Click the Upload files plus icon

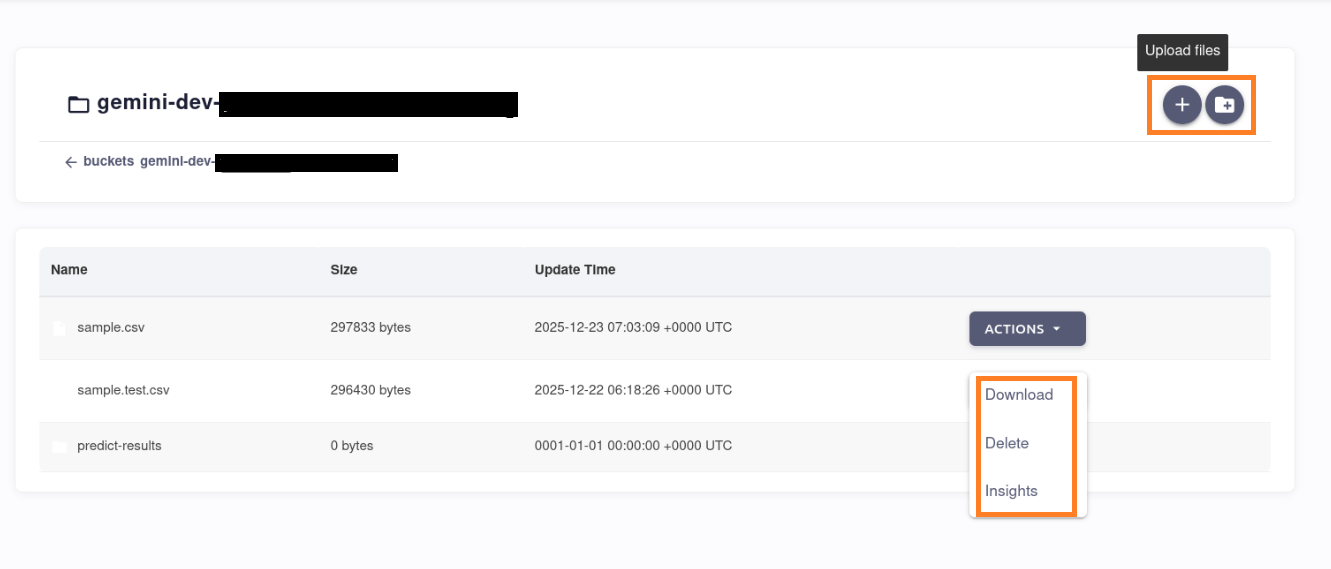pos(1181,105)
